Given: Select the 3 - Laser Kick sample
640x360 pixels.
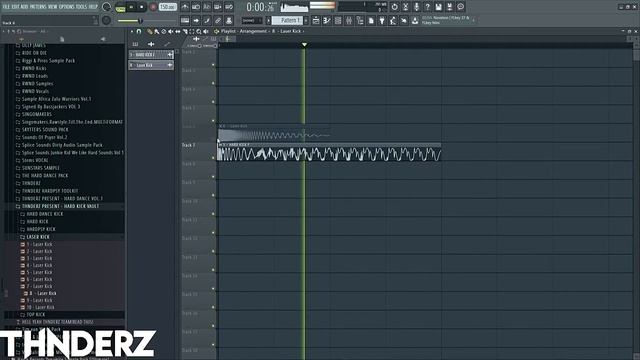Looking at the screenshot, I should (39, 258).
